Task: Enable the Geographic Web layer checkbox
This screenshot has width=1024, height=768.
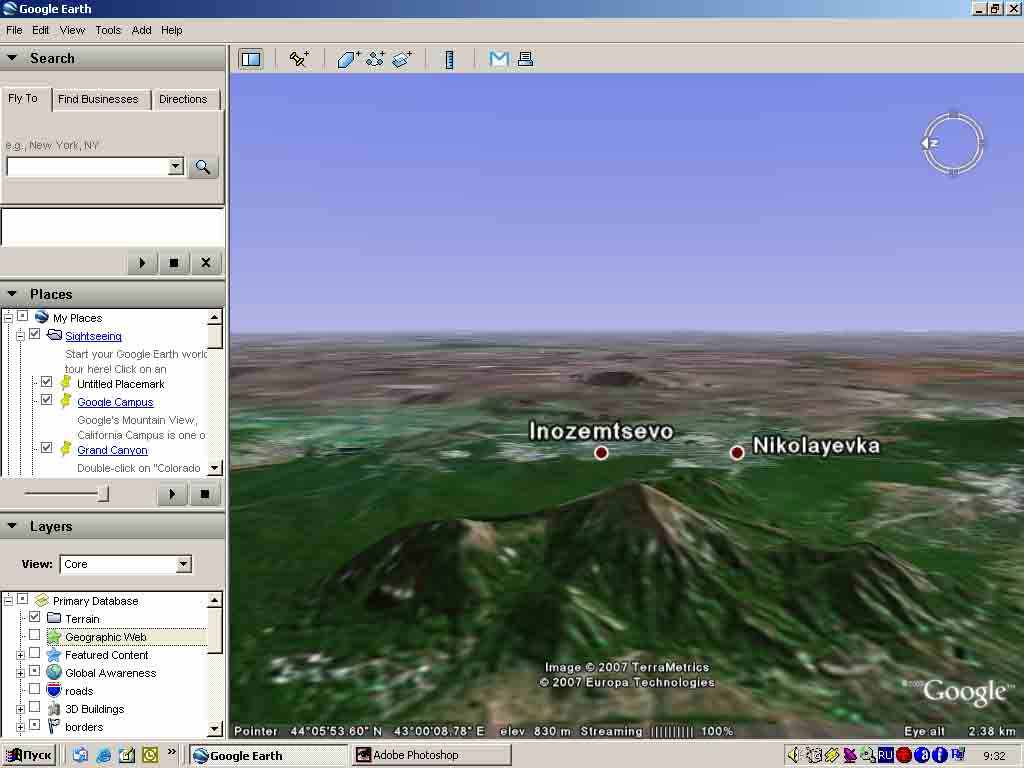Action: 35,635
